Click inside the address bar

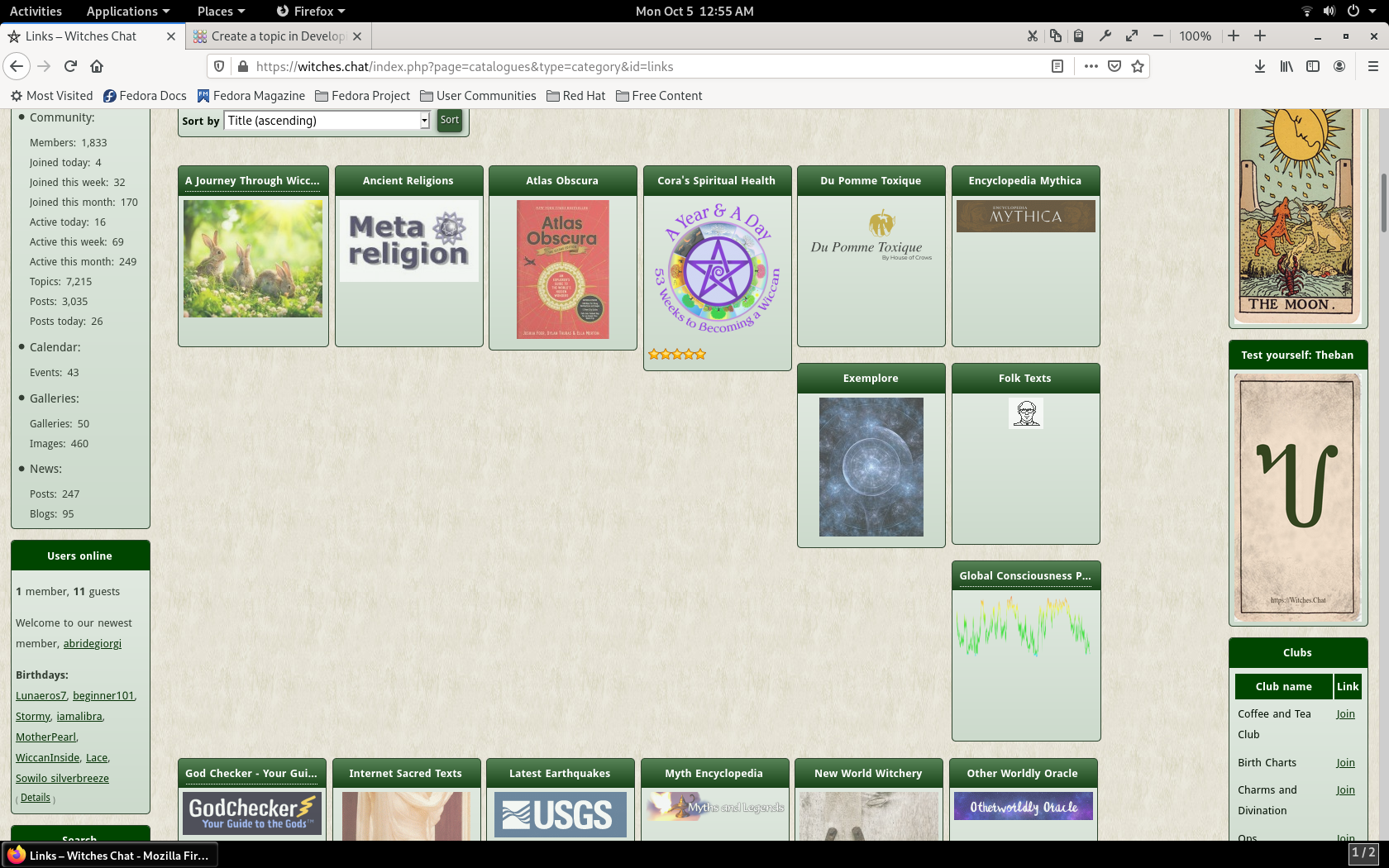[579, 66]
